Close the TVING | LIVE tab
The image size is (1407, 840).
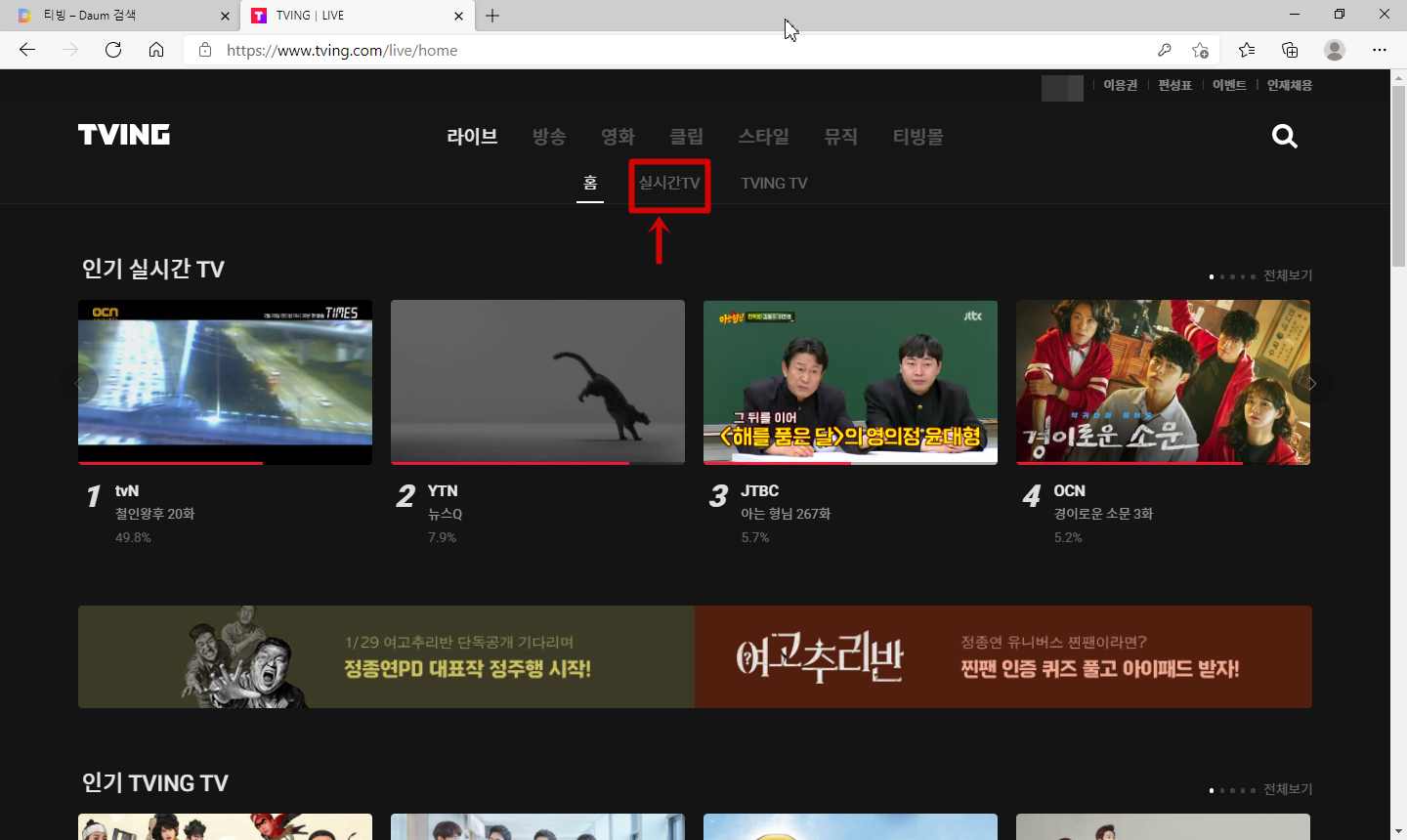coord(459,16)
